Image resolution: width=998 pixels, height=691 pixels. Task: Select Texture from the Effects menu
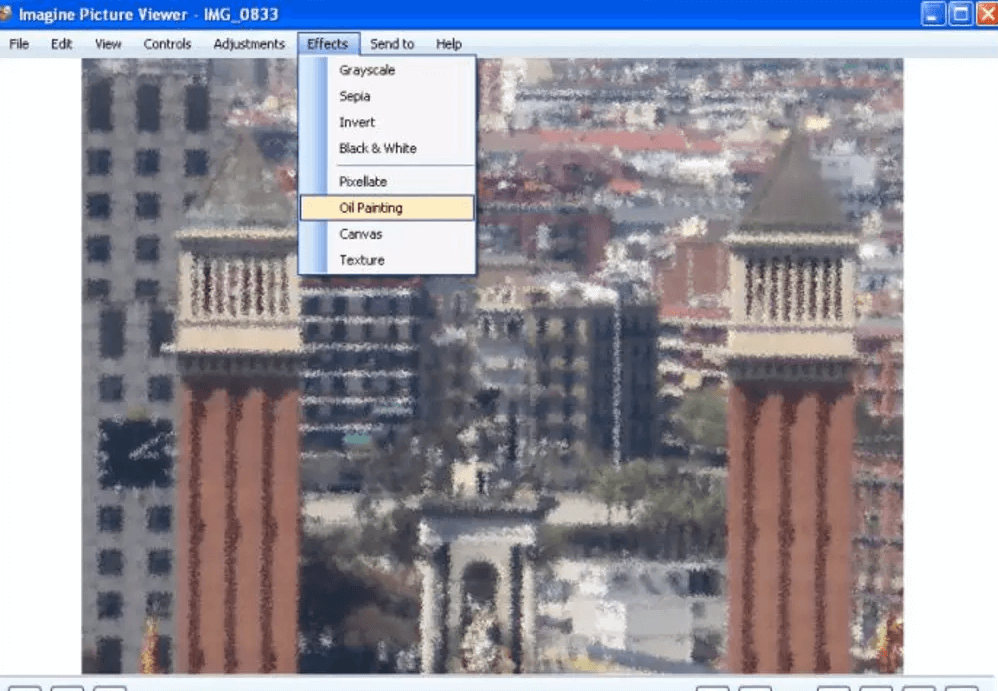click(x=362, y=260)
